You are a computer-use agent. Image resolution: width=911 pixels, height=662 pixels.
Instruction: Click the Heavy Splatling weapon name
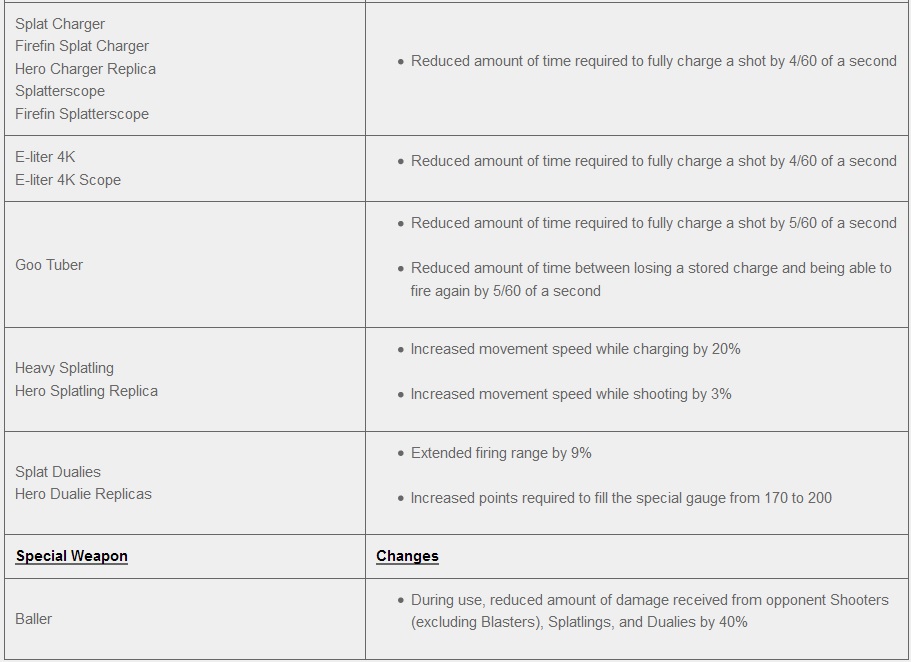(64, 368)
